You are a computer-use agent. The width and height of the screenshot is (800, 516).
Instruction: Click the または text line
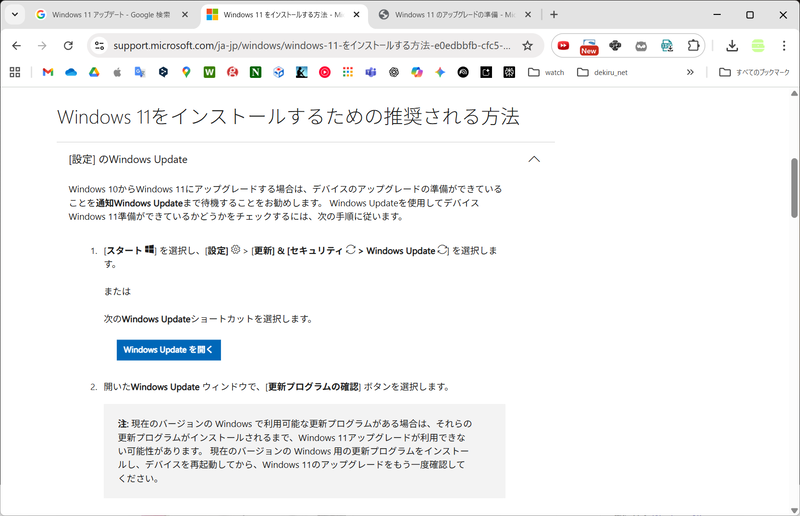pos(117,291)
